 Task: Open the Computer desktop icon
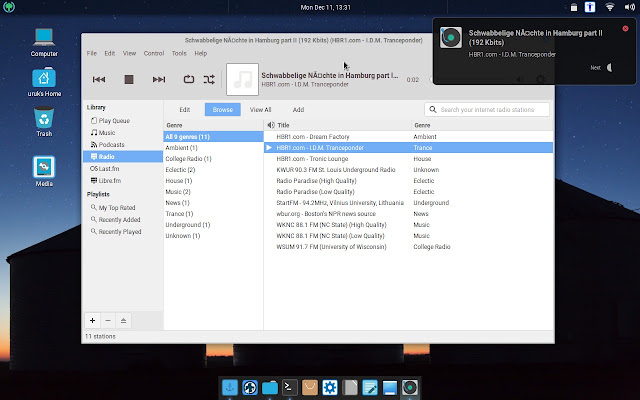(x=44, y=43)
